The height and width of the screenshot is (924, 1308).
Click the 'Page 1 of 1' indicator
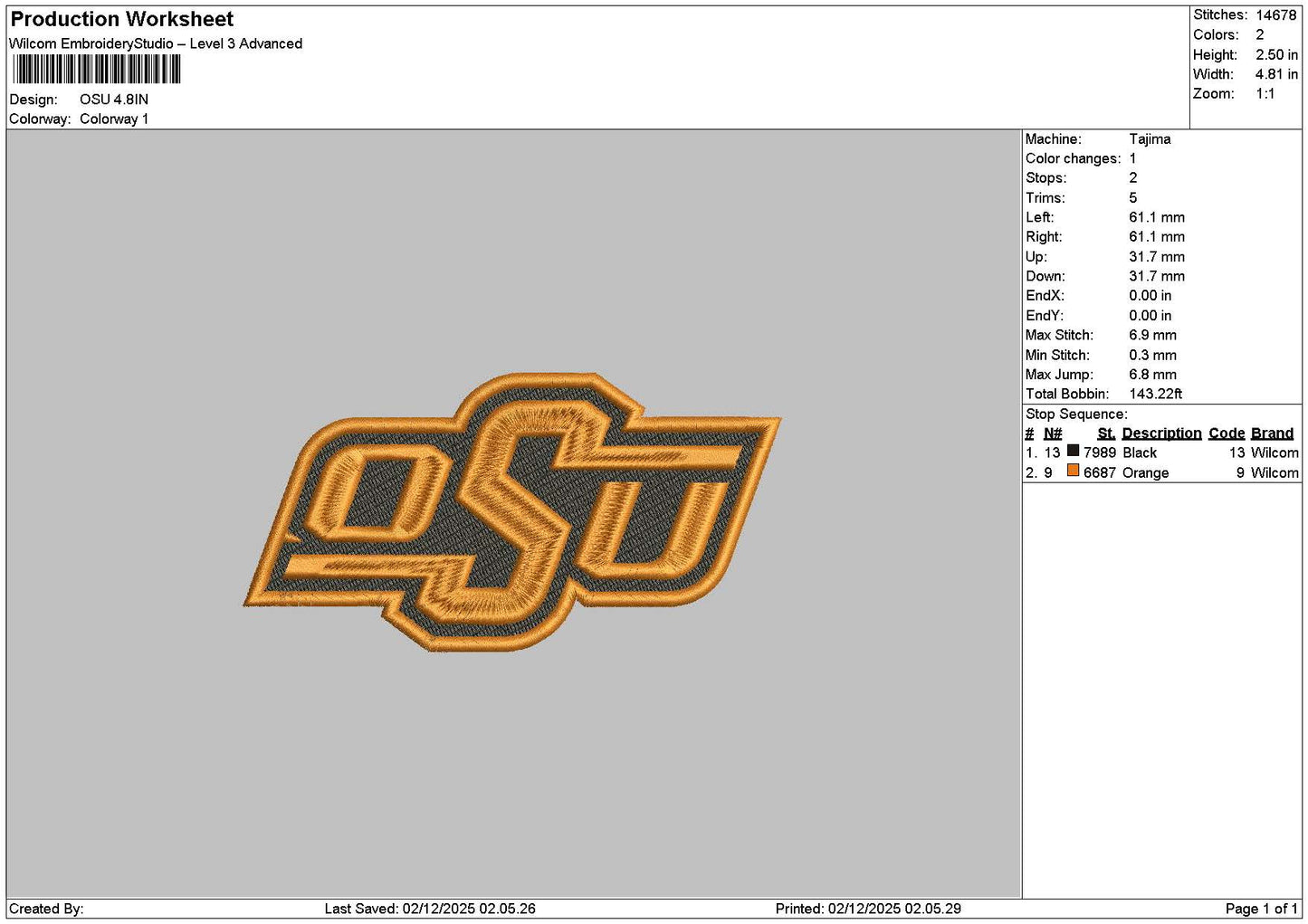click(1261, 909)
